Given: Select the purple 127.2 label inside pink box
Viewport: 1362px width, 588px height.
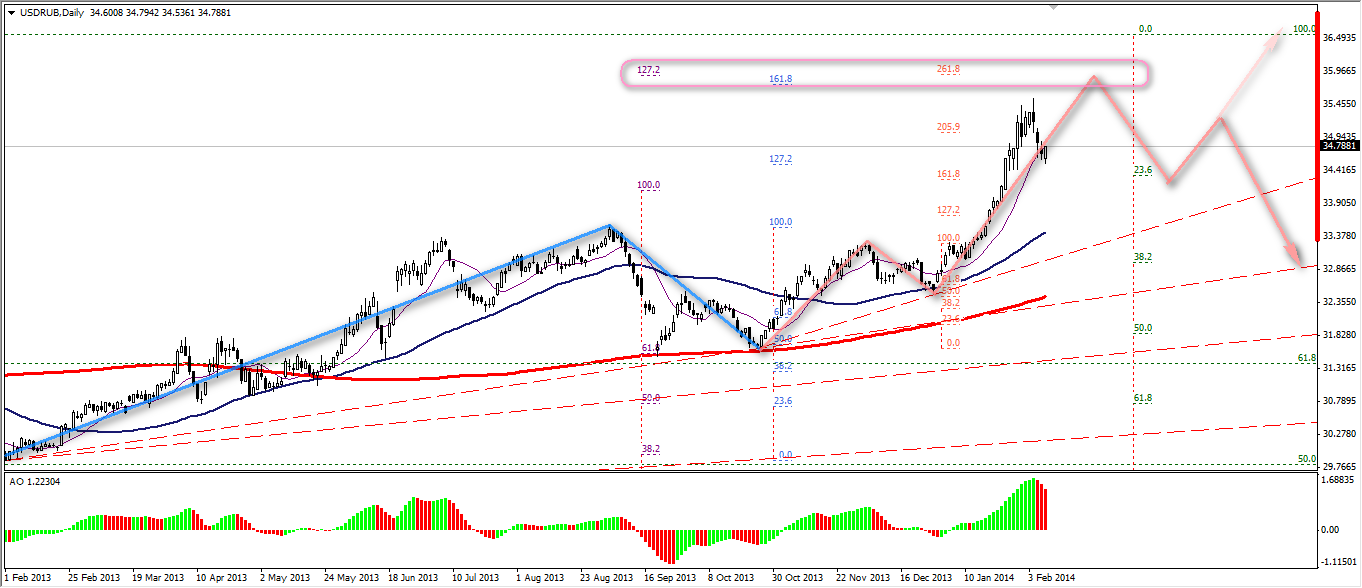Looking at the screenshot, I should pos(648,71).
